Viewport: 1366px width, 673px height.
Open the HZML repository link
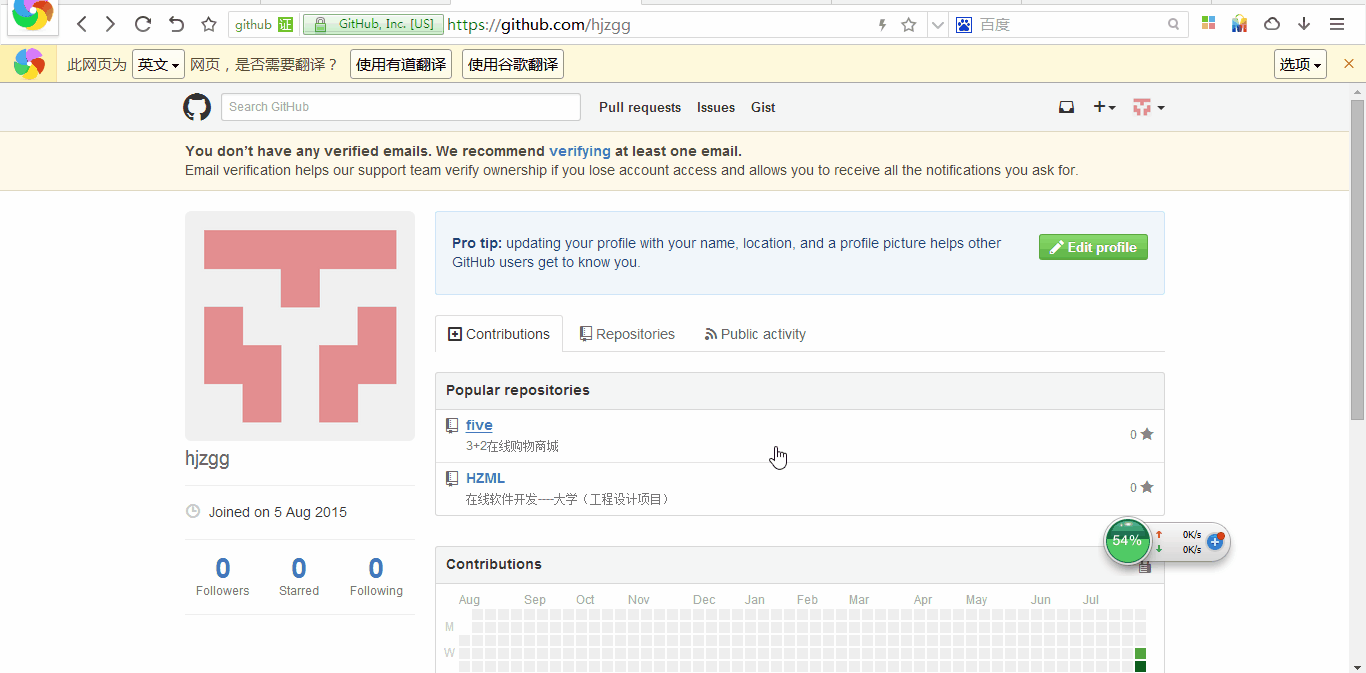pos(485,478)
